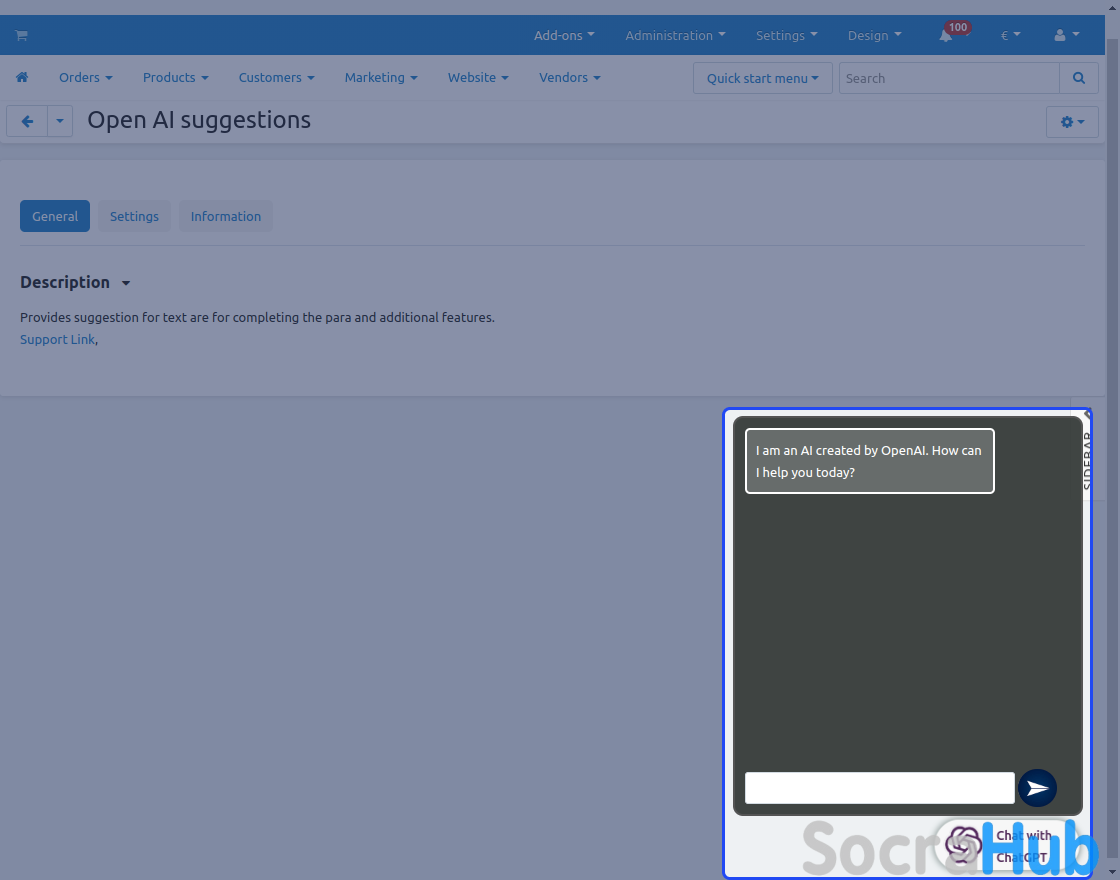
Task: Open the euro currency dropdown
Action: [1010, 35]
